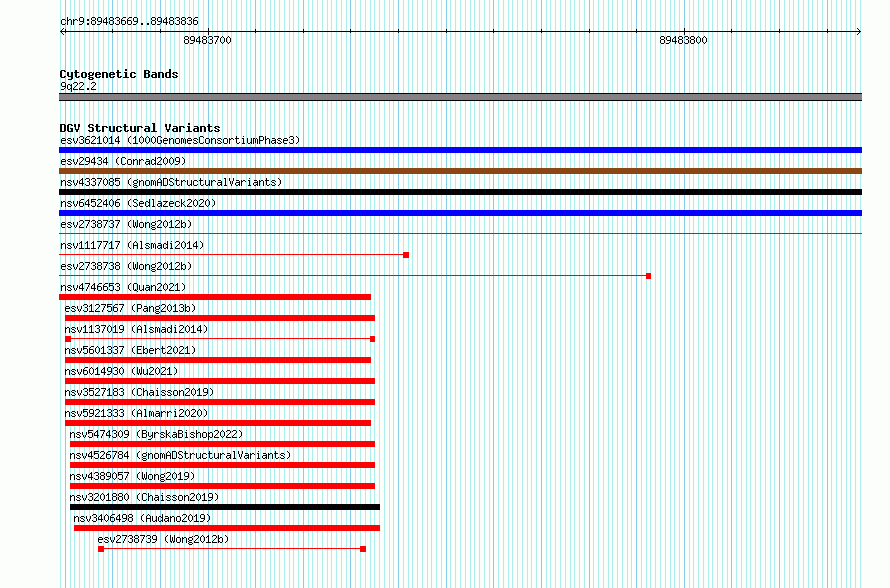Open variant nsv5601337 (Ebert2021) label
Image resolution: width=890 pixels, height=588 pixels.
[x=130, y=350]
